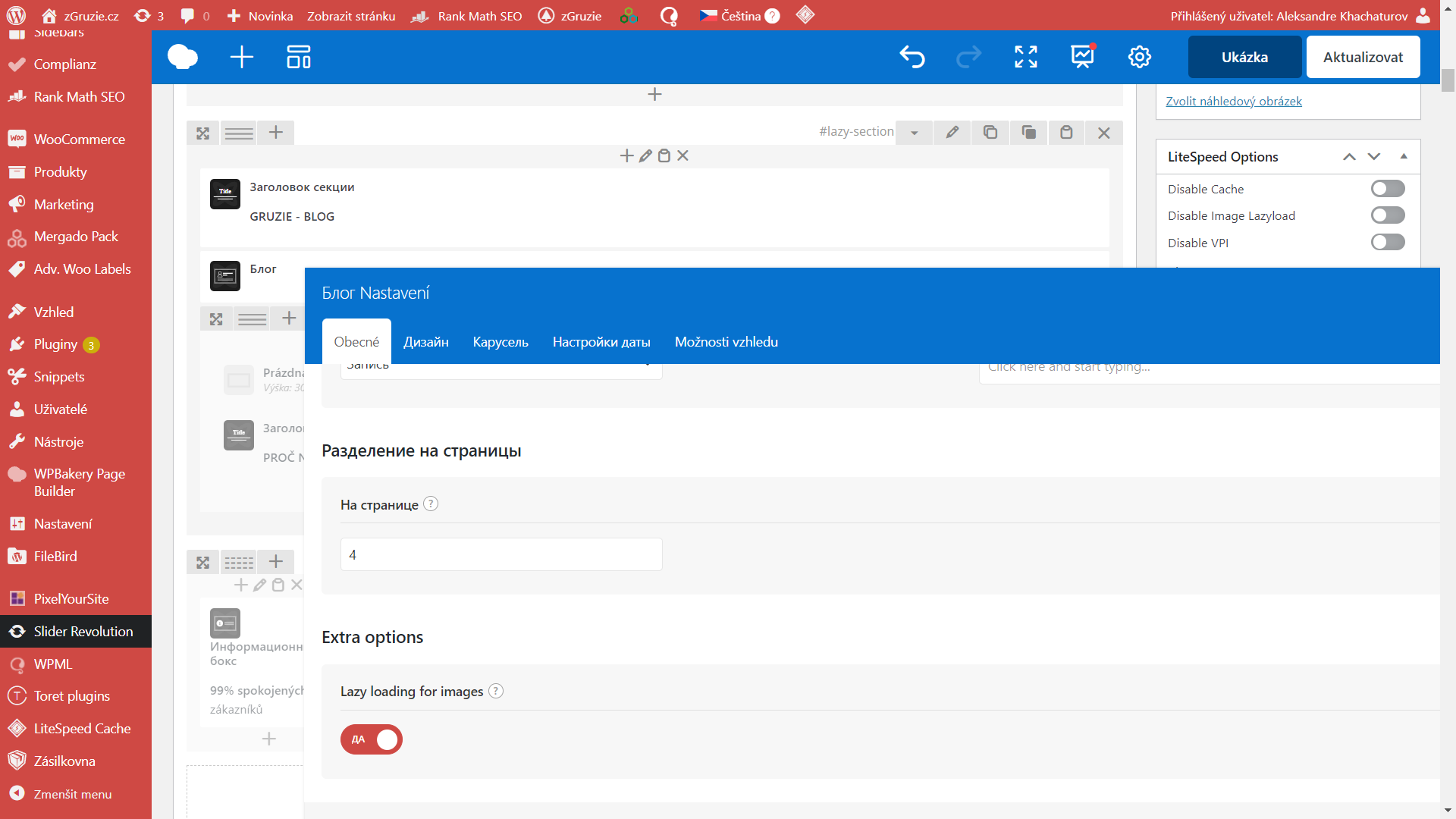Click the На странице number input
The height and width of the screenshot is (819, 1456).
(501, 554)
